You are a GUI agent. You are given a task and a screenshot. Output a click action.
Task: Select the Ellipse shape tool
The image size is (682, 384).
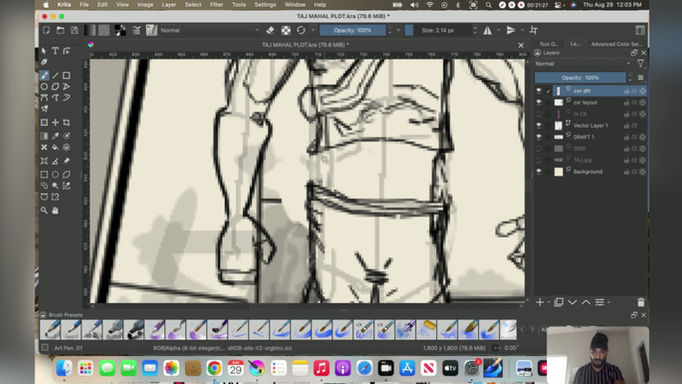tap(44, 87)
